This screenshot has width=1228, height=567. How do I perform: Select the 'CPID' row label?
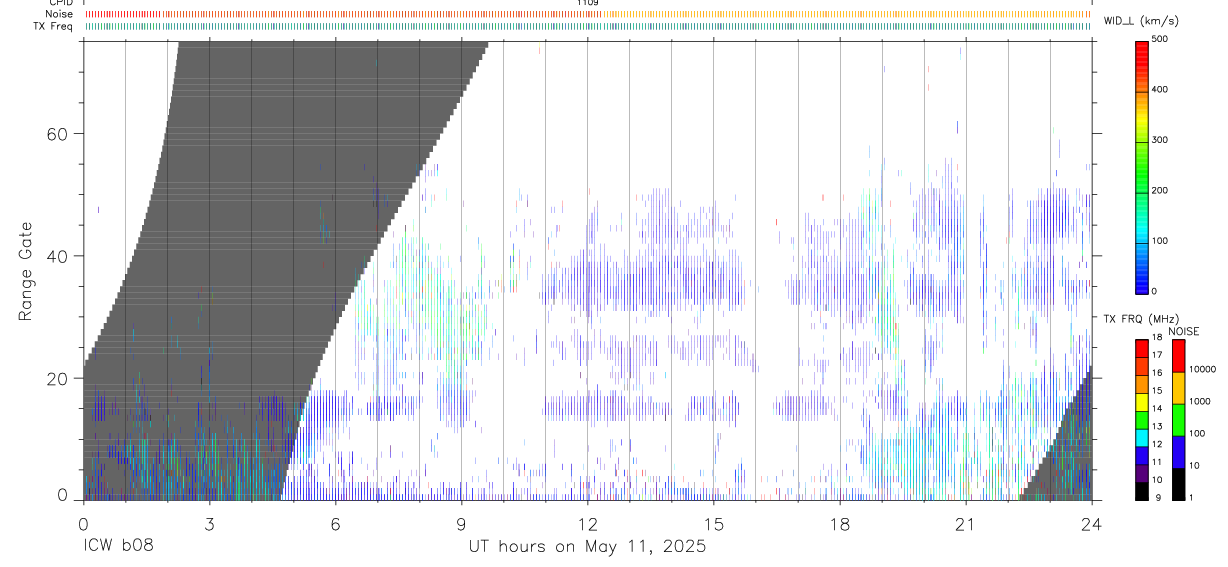[x=60, y=3]
